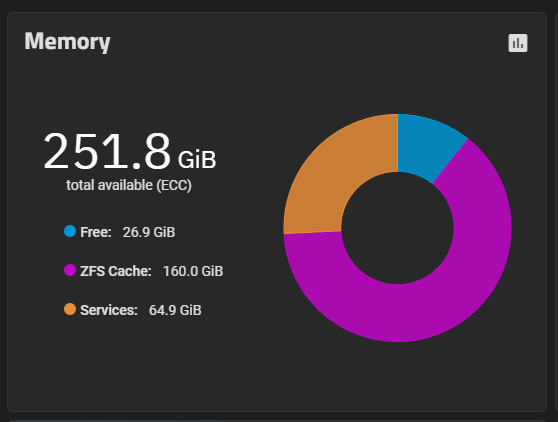Image resolution: width=558 pixels, height=422 pixels.
Task: Click the Memory widget title
Action: pos(67,42)
